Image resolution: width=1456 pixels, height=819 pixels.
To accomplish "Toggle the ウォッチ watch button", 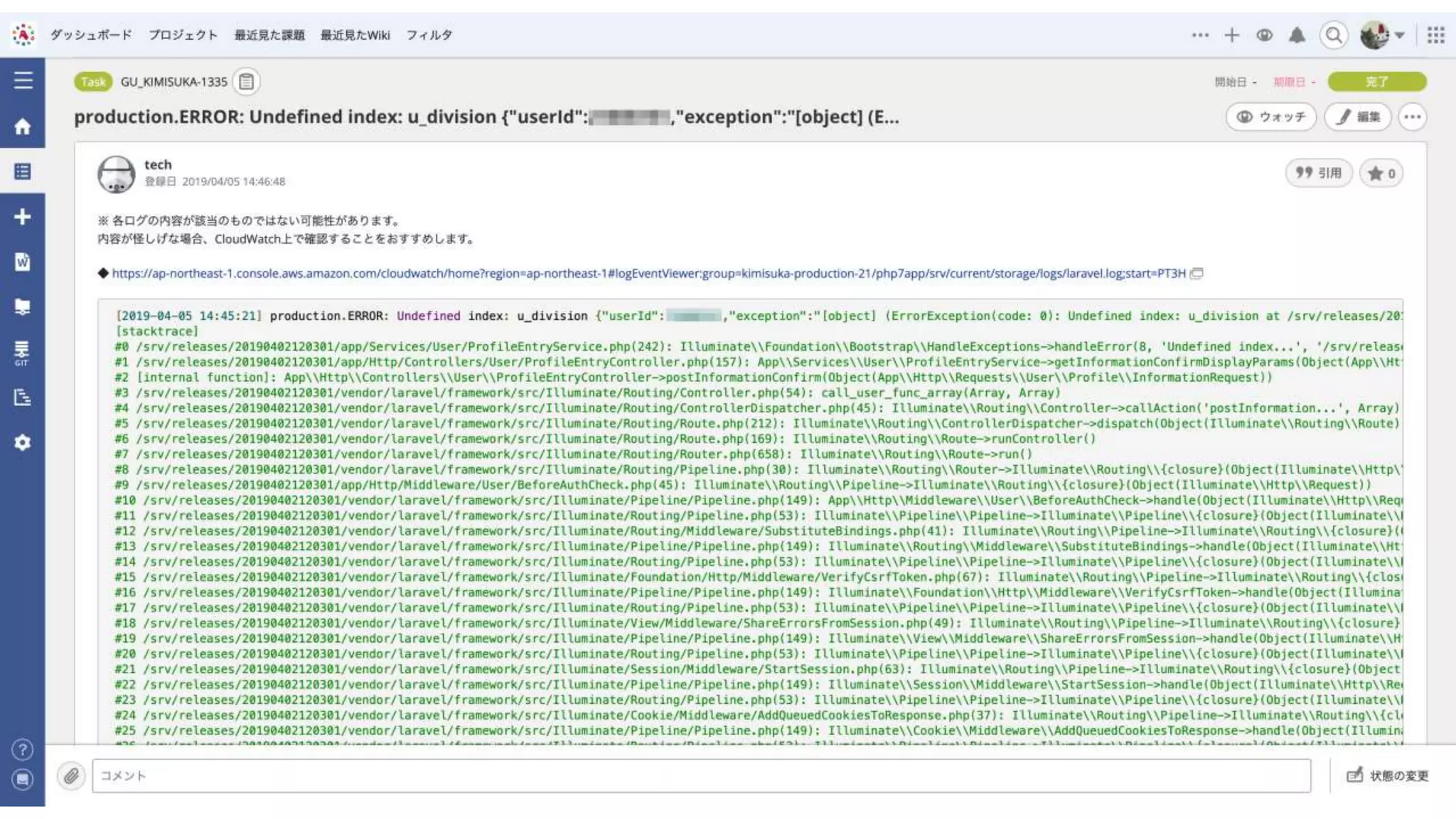I will (x=1271, y=117).
